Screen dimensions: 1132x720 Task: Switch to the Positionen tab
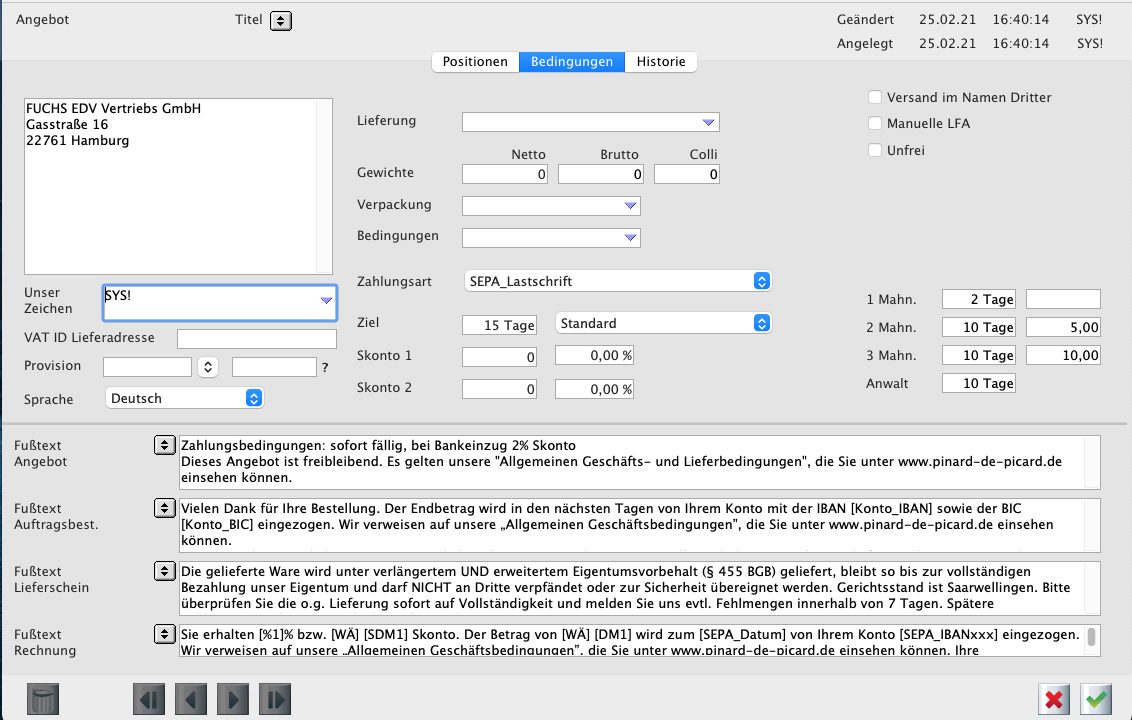click(x=475, y=62)
